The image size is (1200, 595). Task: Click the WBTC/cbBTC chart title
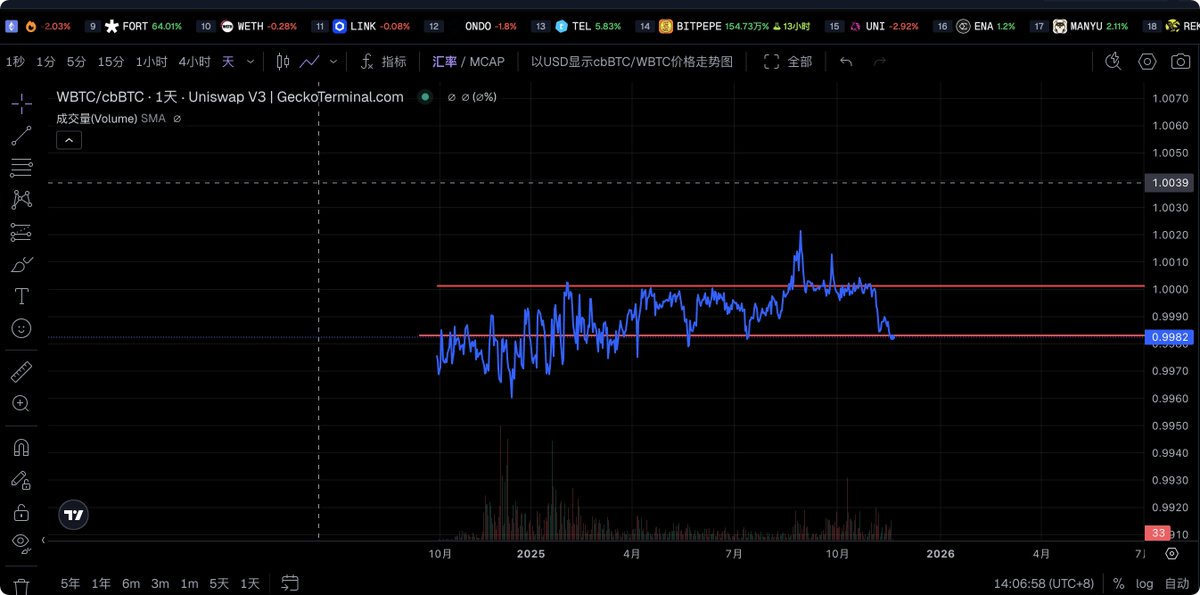[x=230, y=97]
